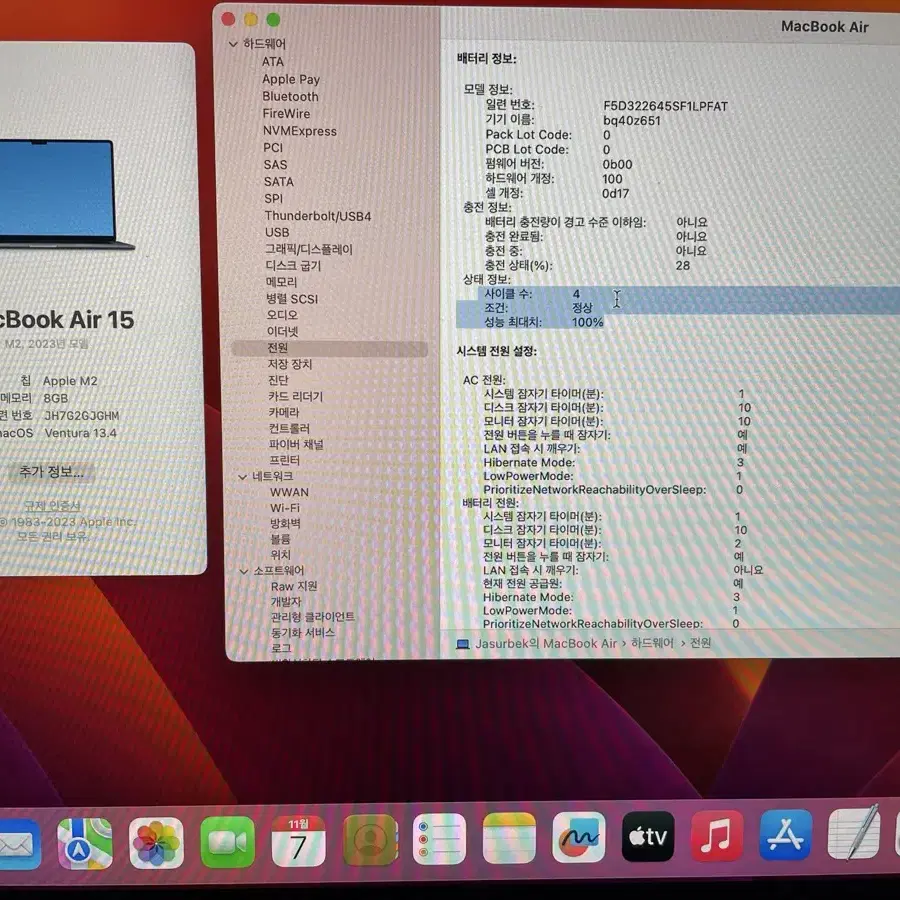Collapse the 하드웨어 section in sidebar
This screenshot has width=900, height=900.
point(233,44)
